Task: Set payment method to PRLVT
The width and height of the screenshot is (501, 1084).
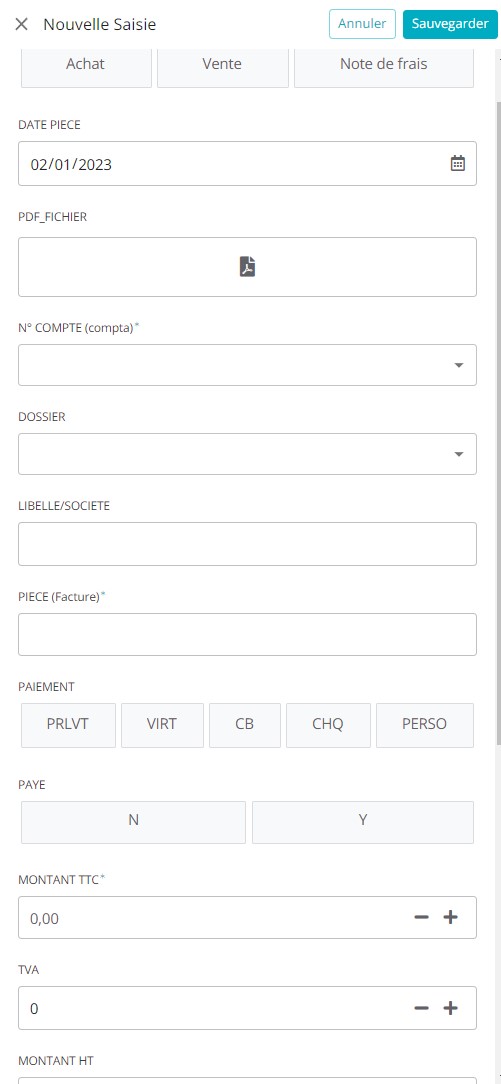Action: pos(68,725)
